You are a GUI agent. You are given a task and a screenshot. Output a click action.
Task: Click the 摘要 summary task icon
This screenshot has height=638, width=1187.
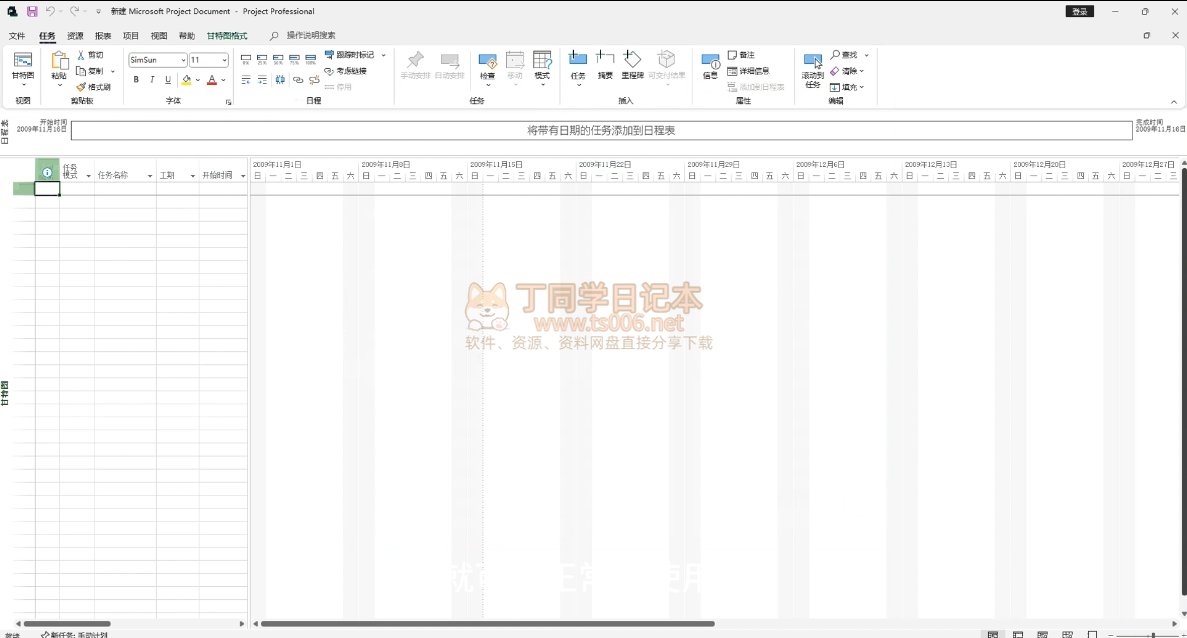tap(605, 63)
